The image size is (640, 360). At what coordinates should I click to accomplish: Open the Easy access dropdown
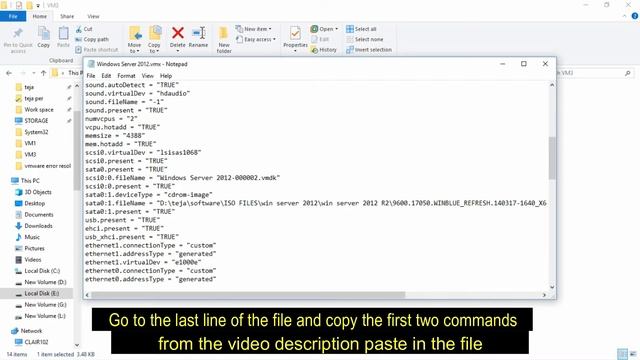click(x=256, y=39)
